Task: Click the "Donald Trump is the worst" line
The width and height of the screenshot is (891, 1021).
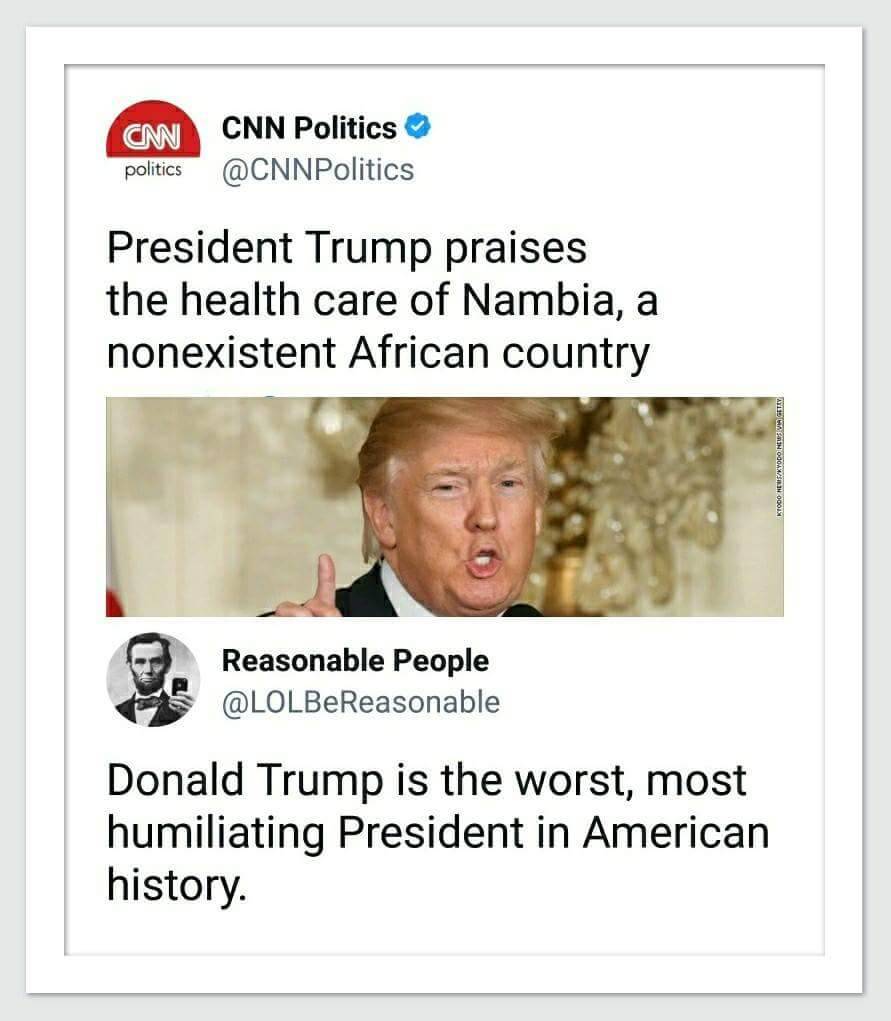Action: (x=426, y=780)
